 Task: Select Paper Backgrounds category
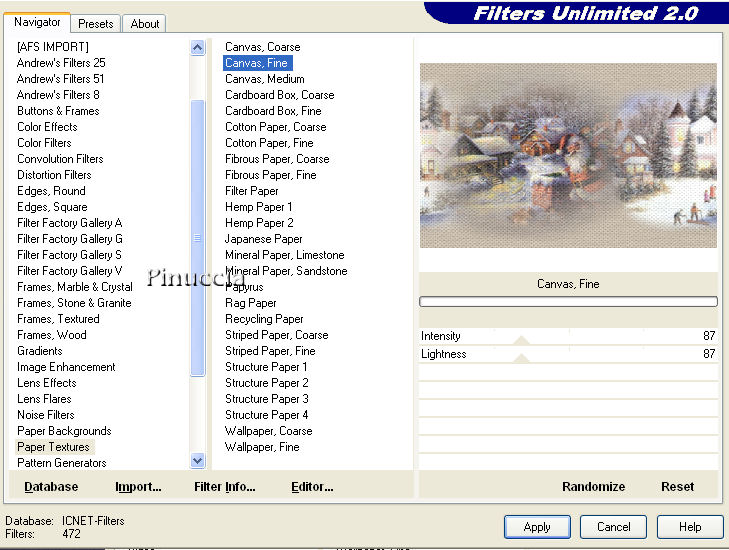(64, 431)
